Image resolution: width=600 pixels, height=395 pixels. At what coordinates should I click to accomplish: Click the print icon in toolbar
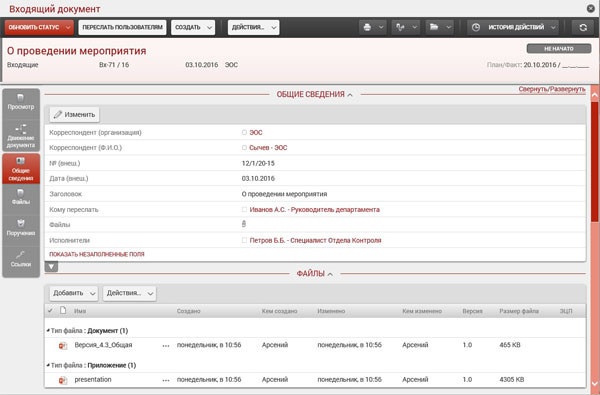coord(367,28)
